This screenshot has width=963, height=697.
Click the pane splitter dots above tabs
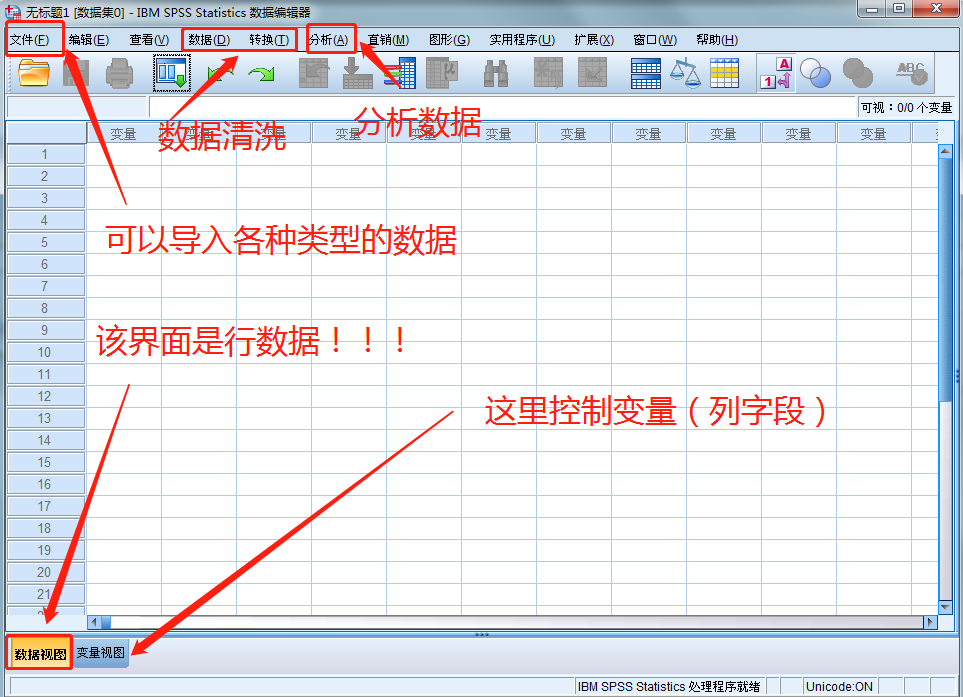[x=482, y=634]
